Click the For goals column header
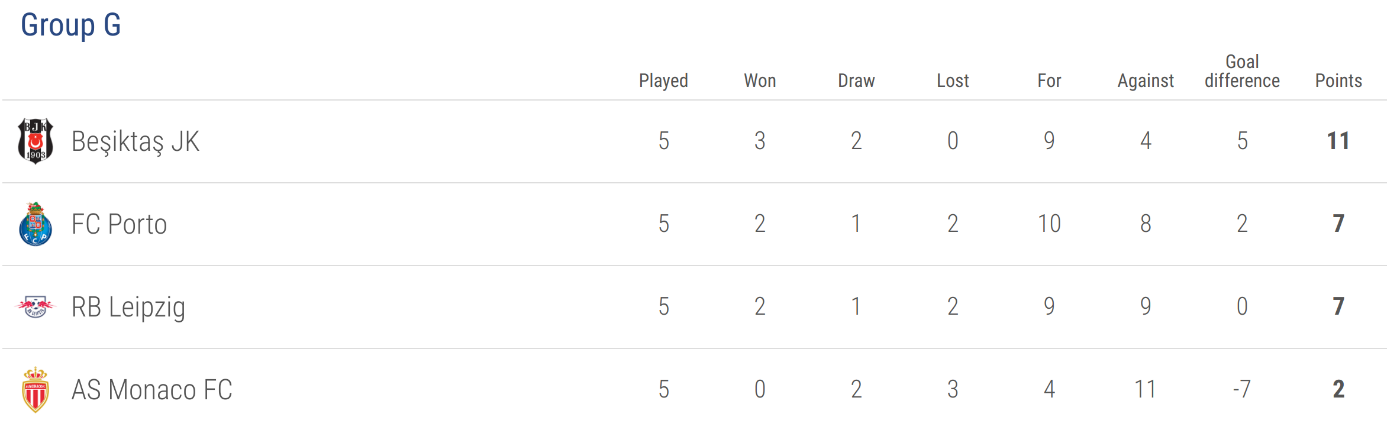Image resolution: width=1400 pixels, height=433 pixels. [x=1049, y=81]
